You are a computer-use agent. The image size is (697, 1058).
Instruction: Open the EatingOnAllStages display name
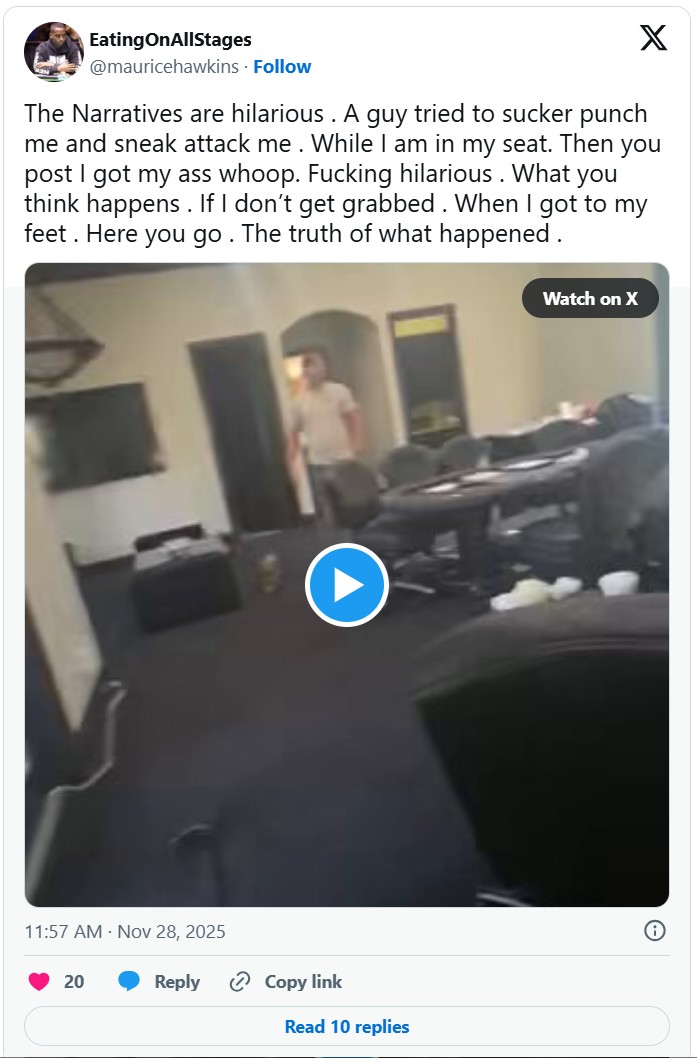[x=170, y=40]
